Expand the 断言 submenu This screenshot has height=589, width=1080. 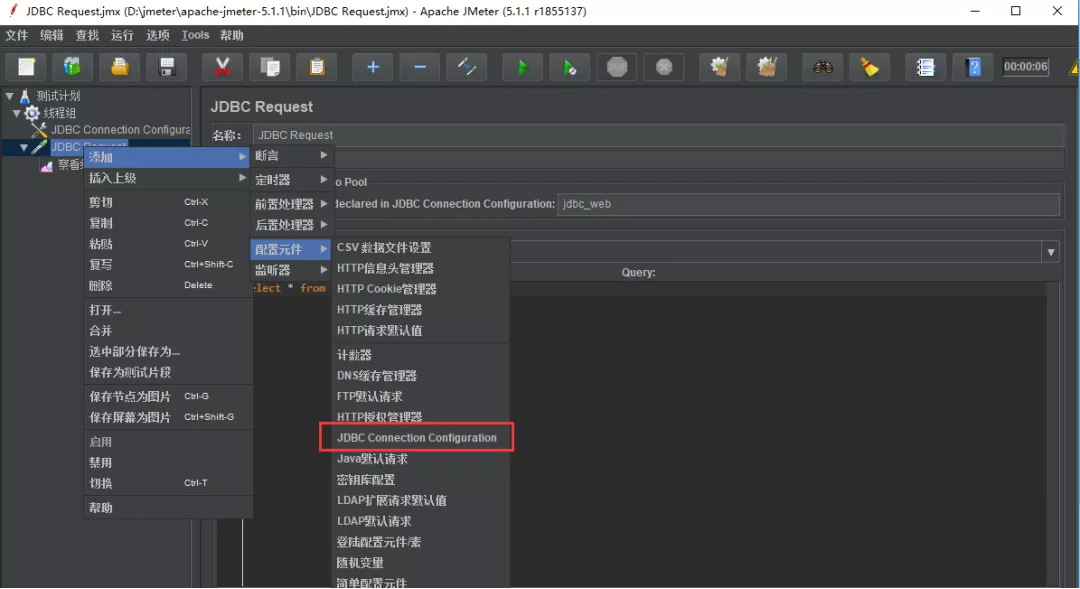coord(291,156)
